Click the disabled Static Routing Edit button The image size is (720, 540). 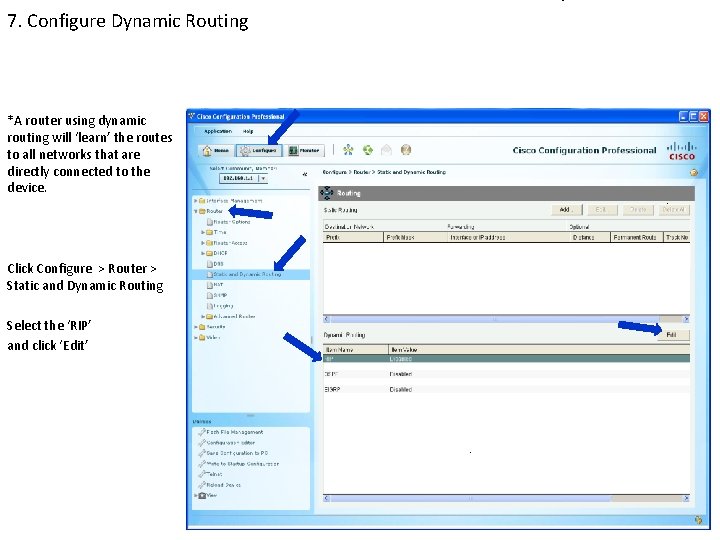601,210
